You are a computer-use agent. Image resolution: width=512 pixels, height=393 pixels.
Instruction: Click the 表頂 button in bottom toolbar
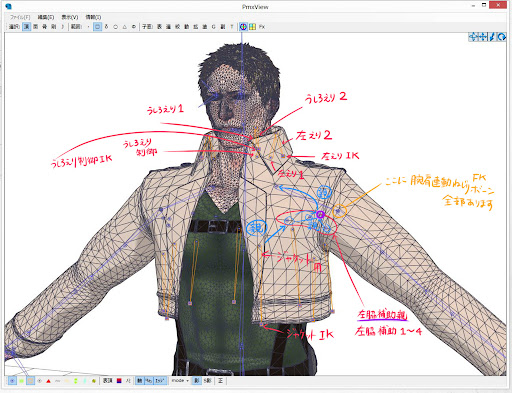(107, 380)
